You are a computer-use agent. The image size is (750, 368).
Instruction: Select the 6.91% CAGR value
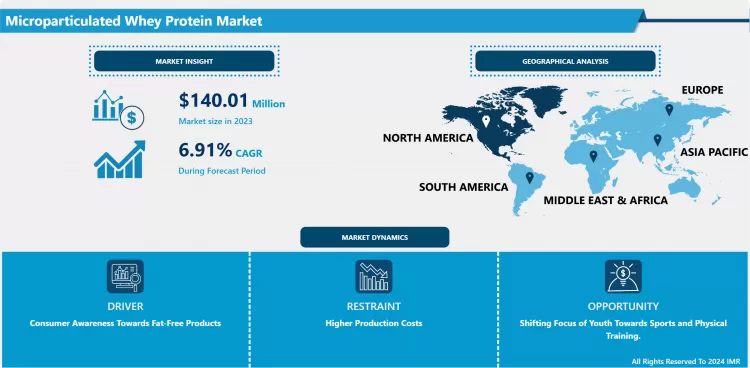221,151
